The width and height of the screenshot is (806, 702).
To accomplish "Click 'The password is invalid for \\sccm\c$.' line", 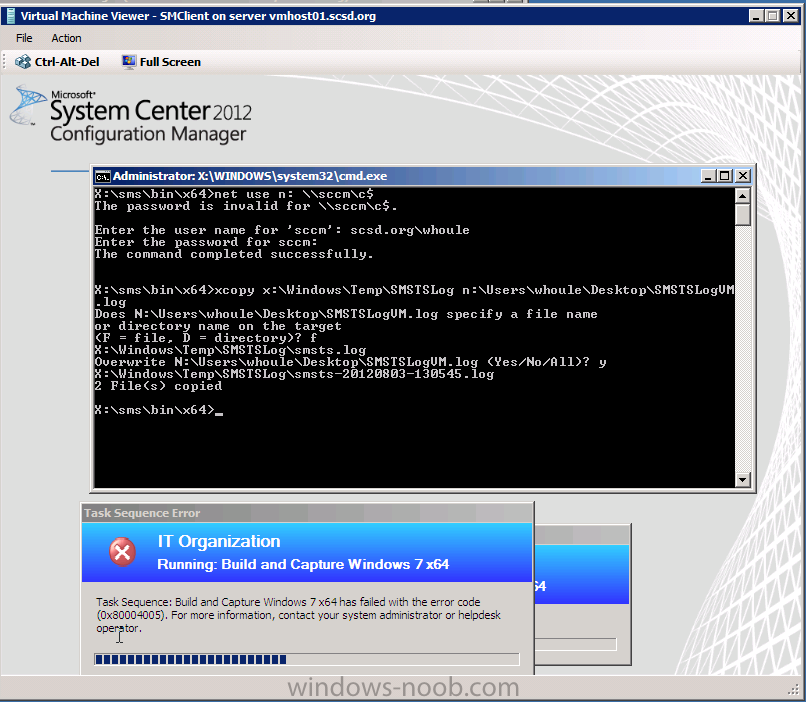I will (246, 207).
